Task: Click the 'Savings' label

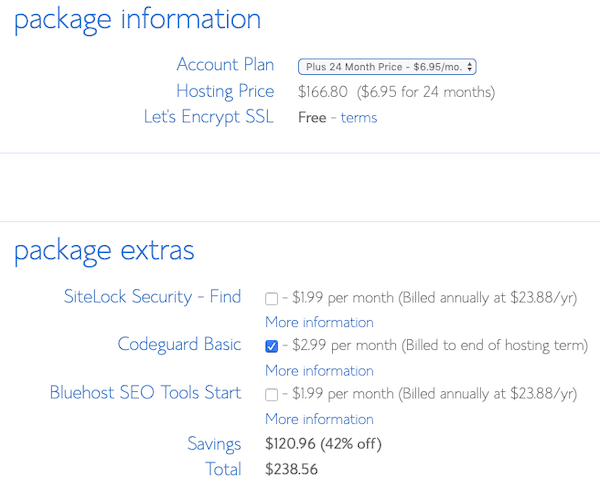Action: [214, 444]
